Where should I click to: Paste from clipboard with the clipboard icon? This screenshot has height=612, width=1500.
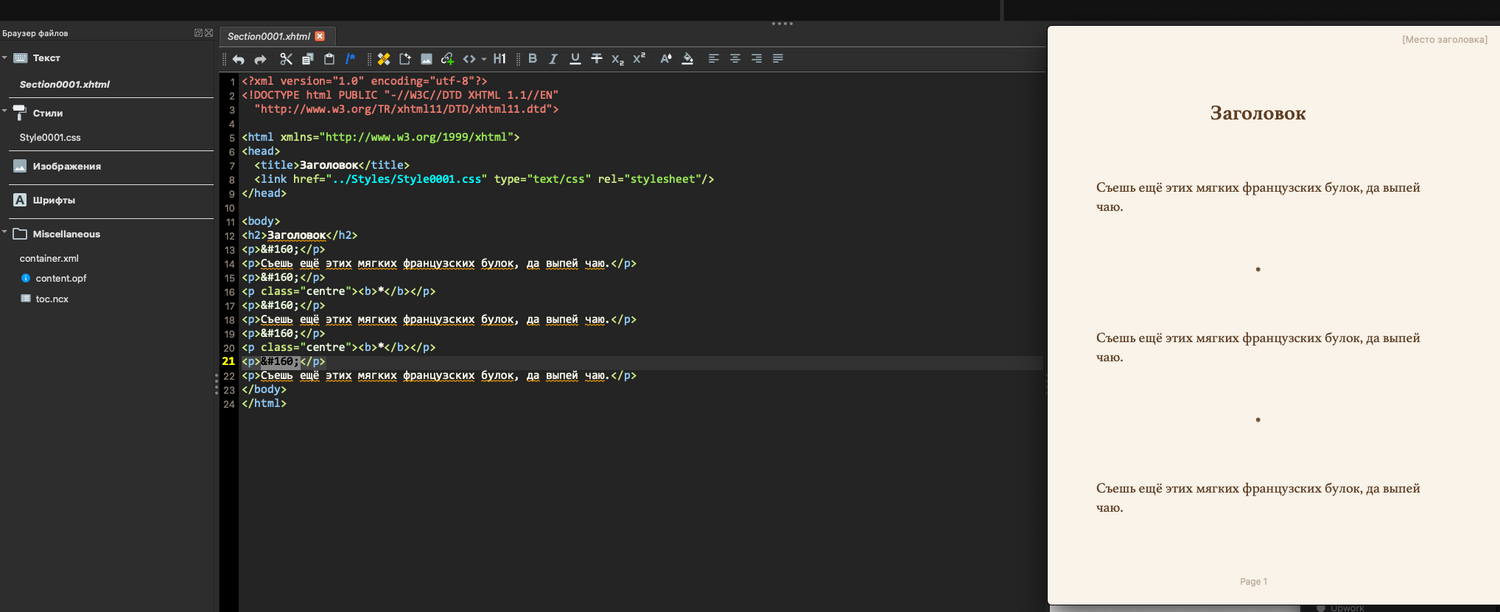329,59
